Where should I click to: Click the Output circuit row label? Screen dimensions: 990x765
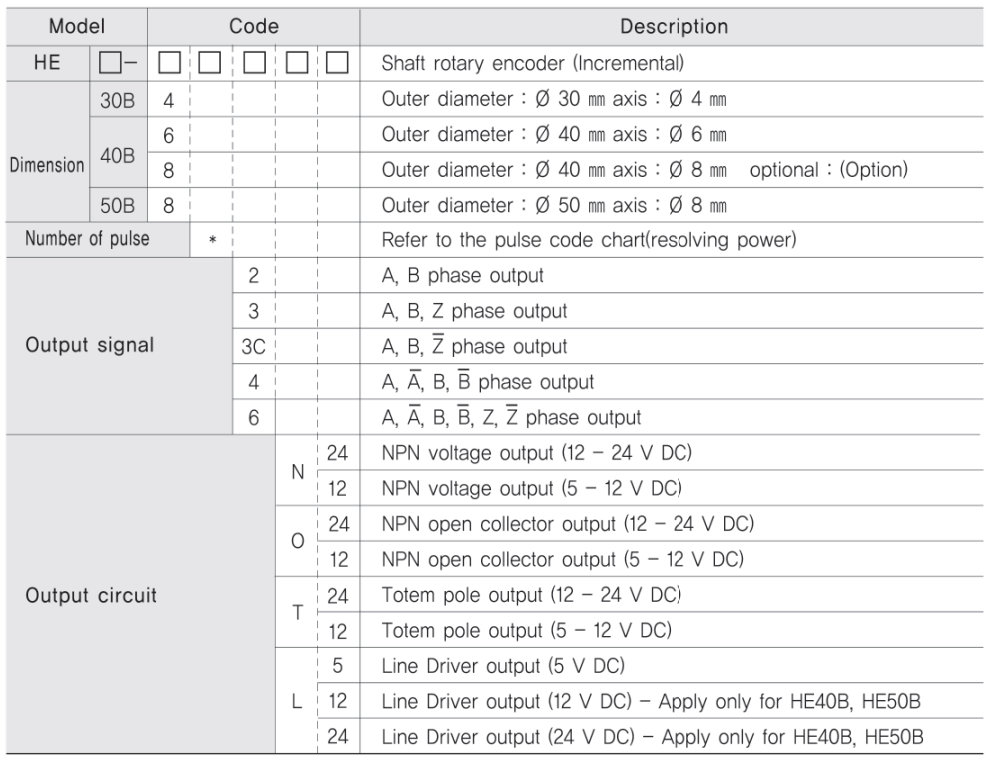tap(91, 595)
